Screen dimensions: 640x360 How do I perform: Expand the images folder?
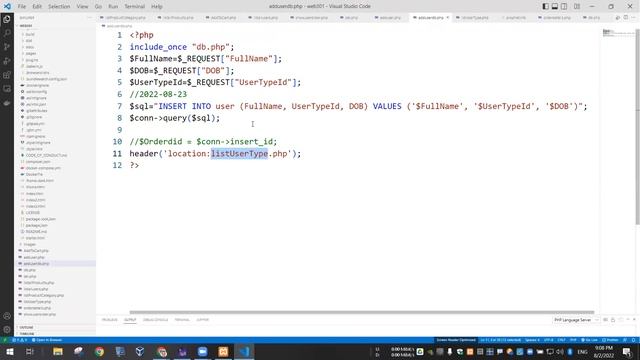[x=29, y=244]
